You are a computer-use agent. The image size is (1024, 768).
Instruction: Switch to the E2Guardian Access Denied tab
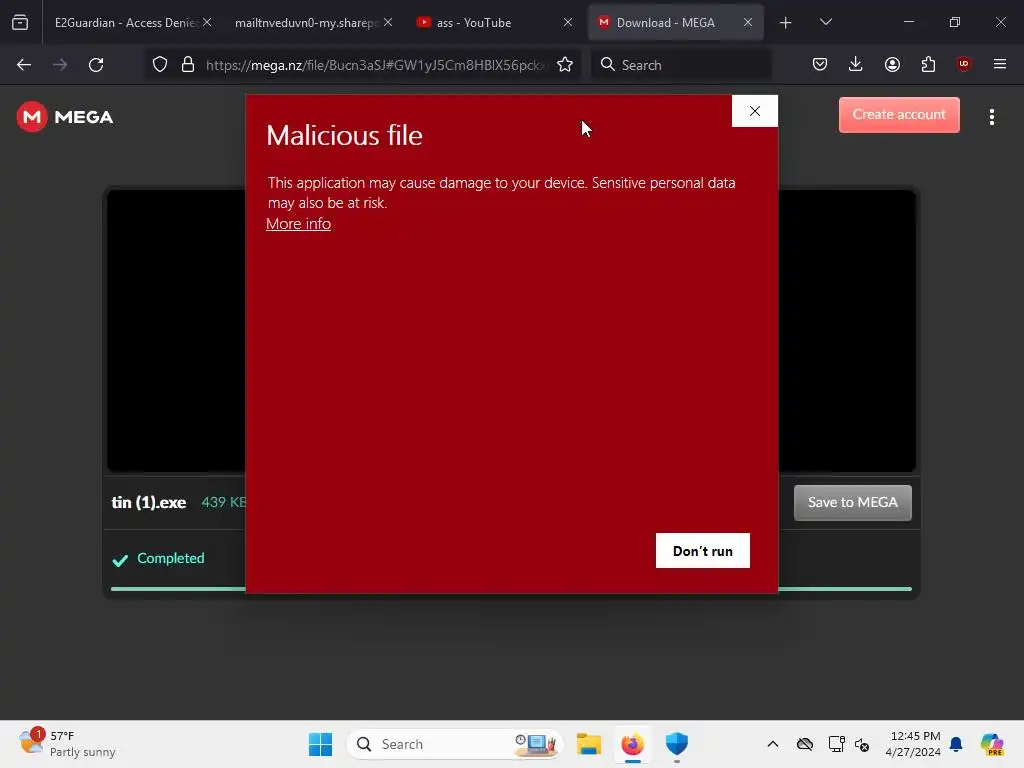click(124, 23)
